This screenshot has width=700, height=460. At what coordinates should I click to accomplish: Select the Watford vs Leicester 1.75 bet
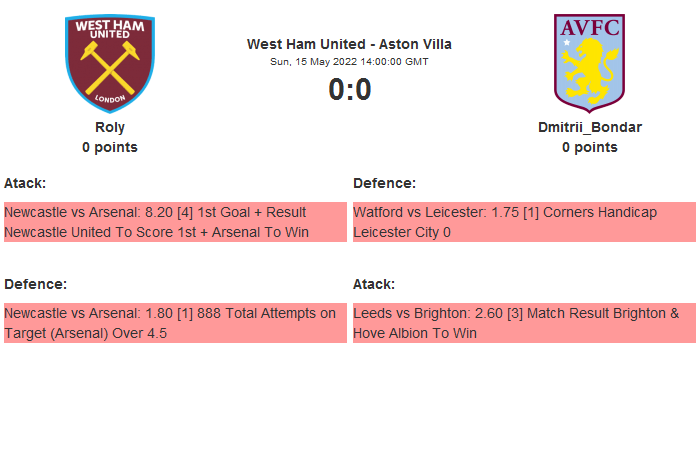[505, 212]
